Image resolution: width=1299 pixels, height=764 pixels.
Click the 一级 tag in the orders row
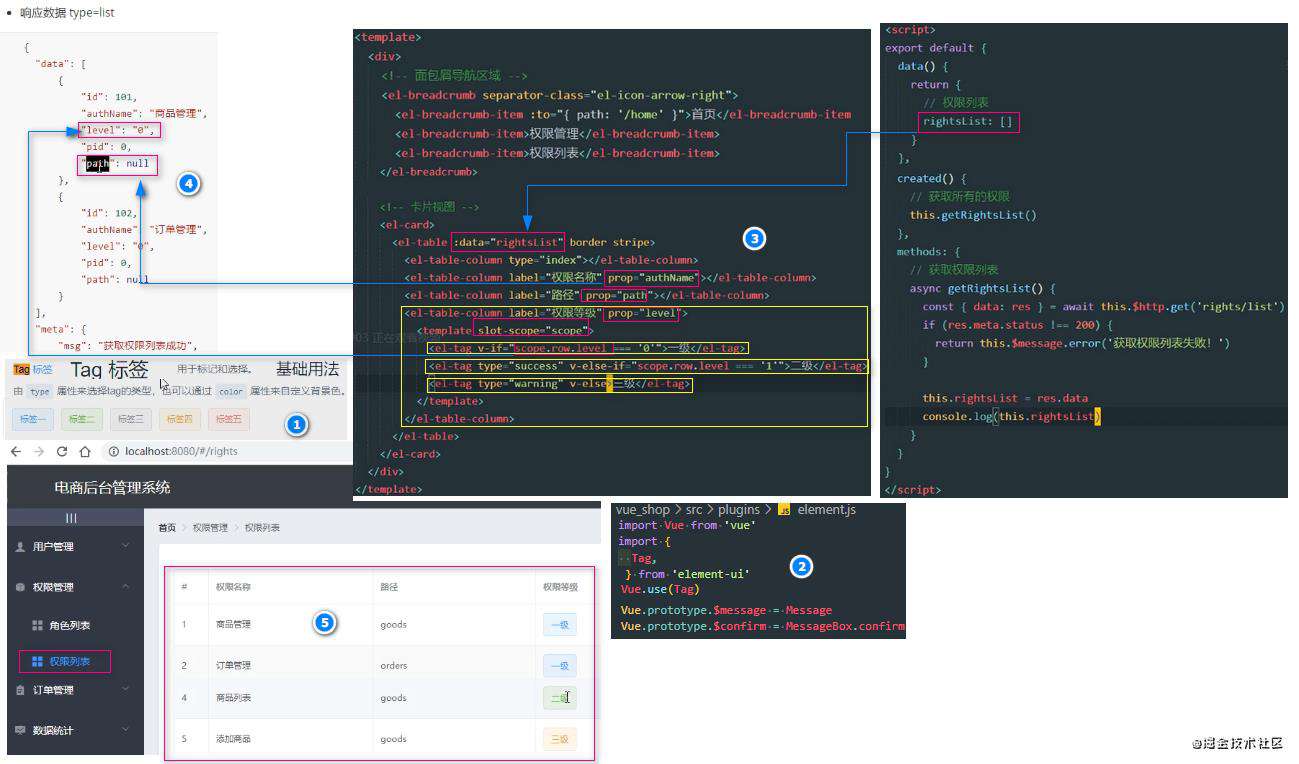[x=560, y=665]
